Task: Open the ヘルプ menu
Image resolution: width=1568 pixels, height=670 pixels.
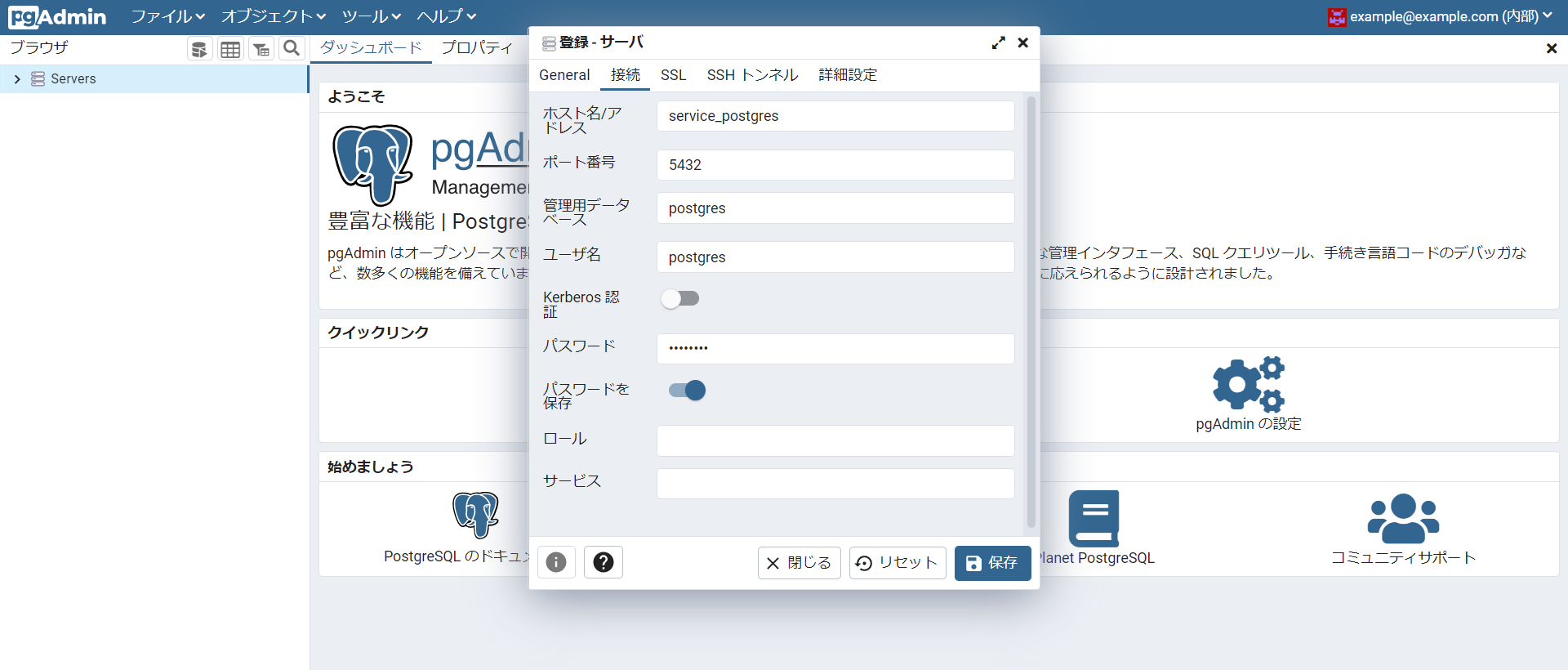Action: pyautogui.click(x=447, y=16)
